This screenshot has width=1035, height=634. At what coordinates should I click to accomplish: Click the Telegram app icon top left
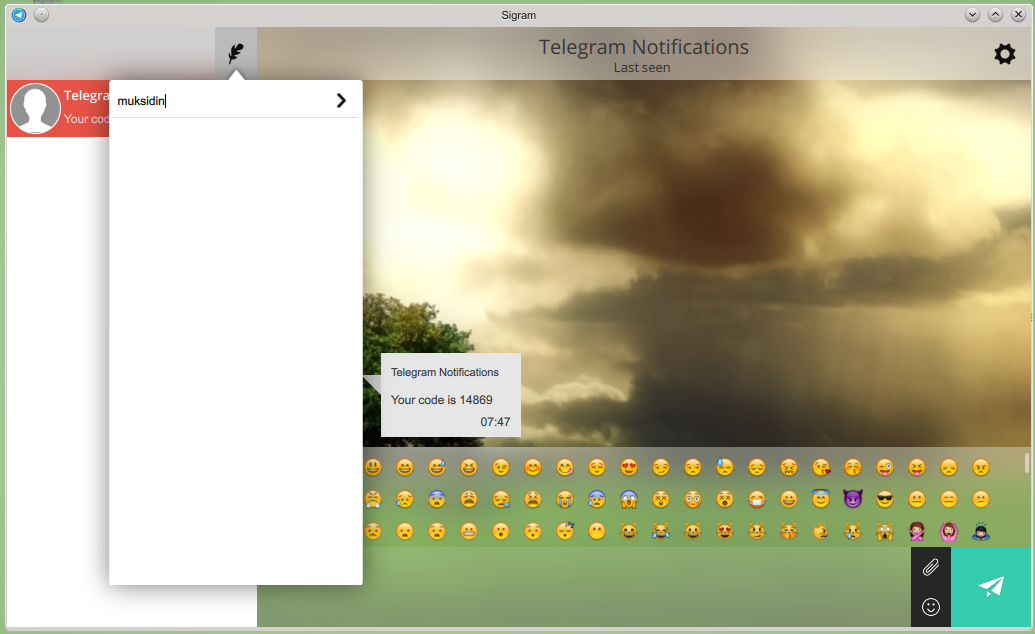click(x=17, y=14)
